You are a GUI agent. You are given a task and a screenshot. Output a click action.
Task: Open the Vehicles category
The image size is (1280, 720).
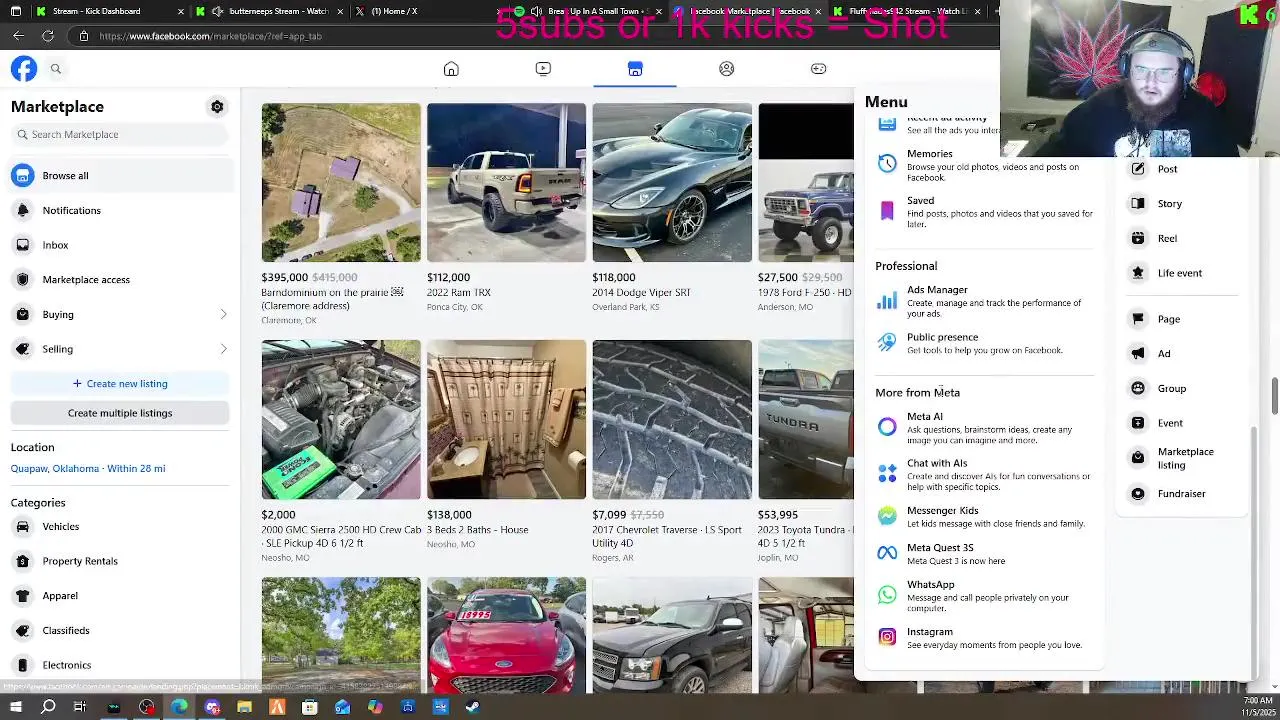[120, 526]
